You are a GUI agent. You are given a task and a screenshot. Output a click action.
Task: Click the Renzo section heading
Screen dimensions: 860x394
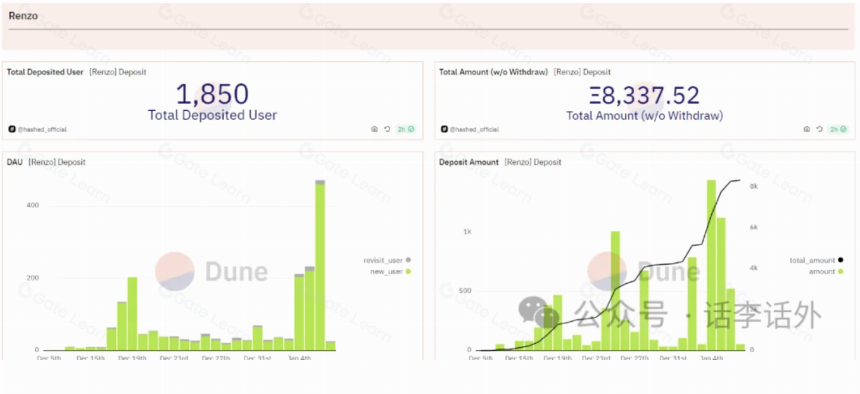(x=23, y=16)
